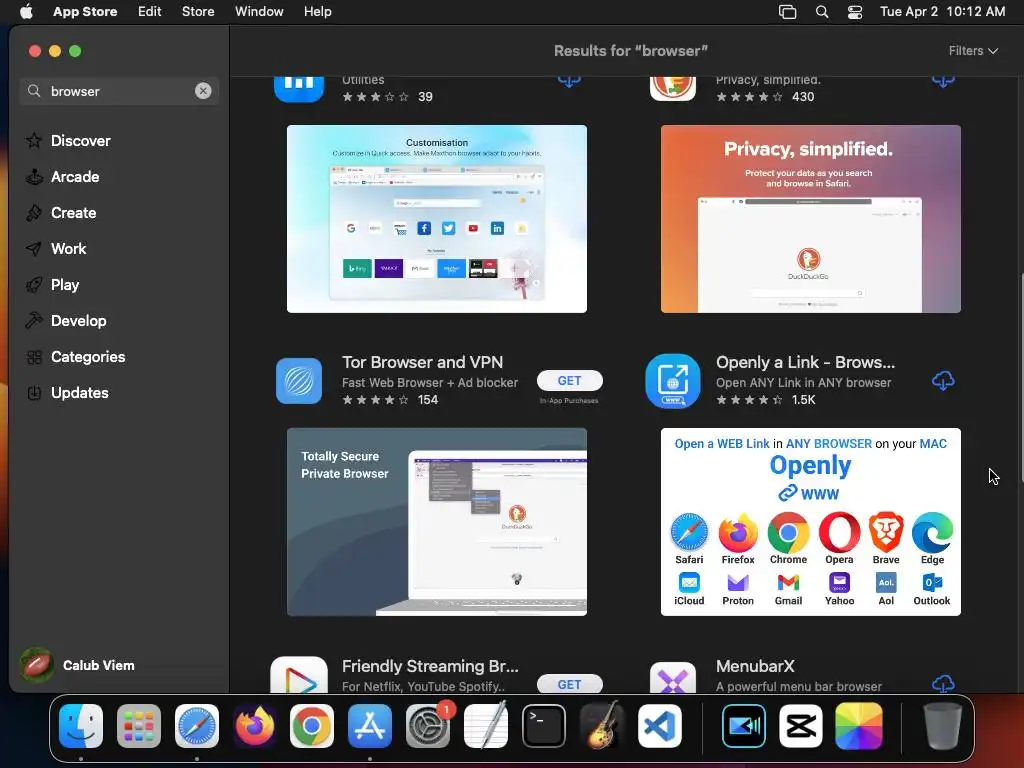Open the Arcade section
This screenshot has width=1024, height=768.
74,176
